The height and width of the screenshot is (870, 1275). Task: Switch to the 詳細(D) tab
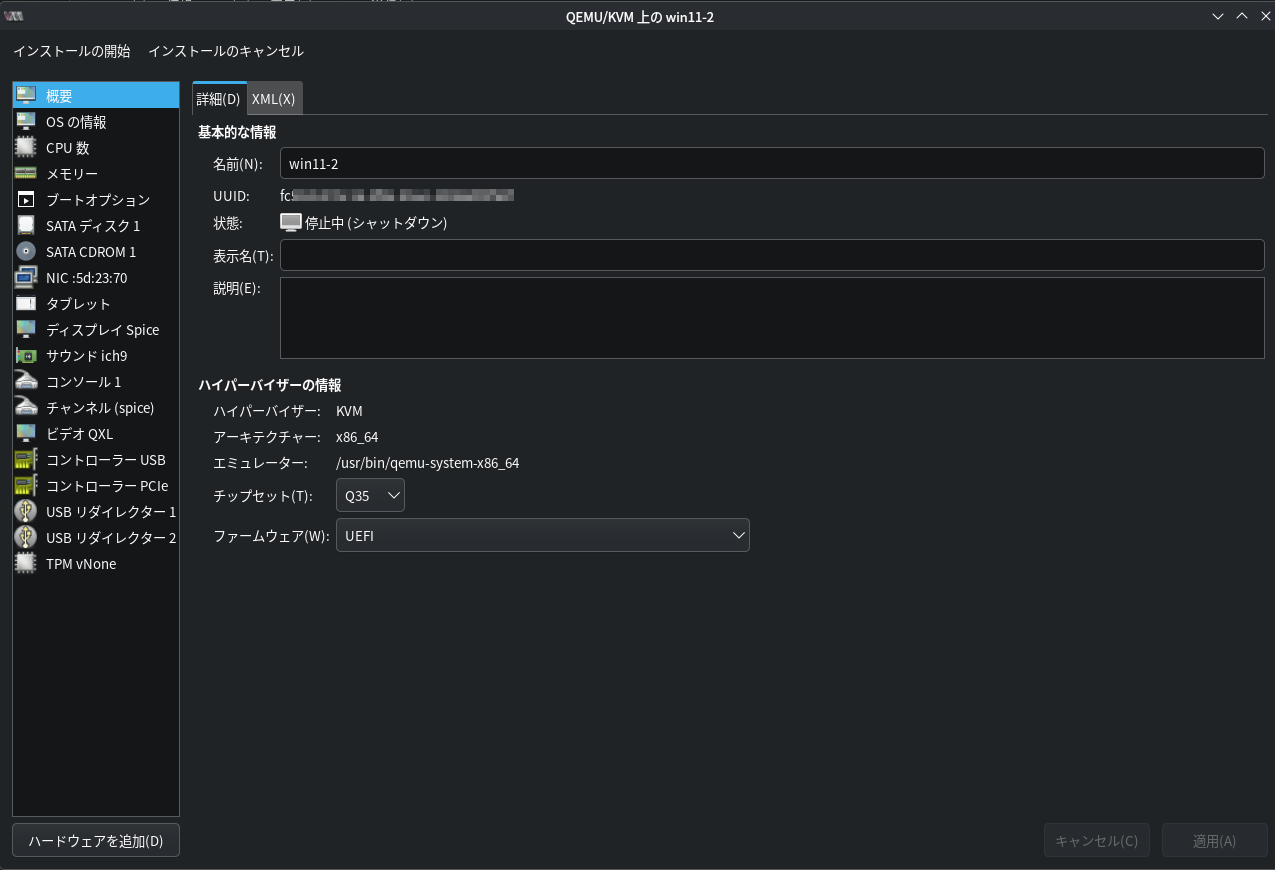click(x=219, y=98)
